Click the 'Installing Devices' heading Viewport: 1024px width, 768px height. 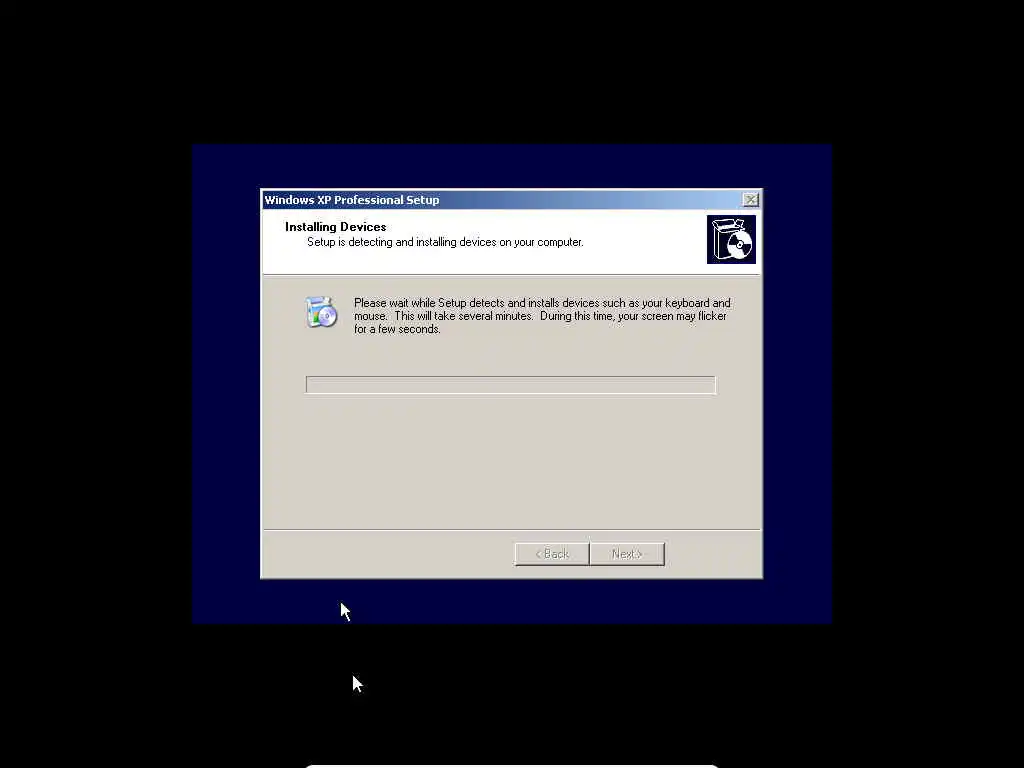(336, 227)
